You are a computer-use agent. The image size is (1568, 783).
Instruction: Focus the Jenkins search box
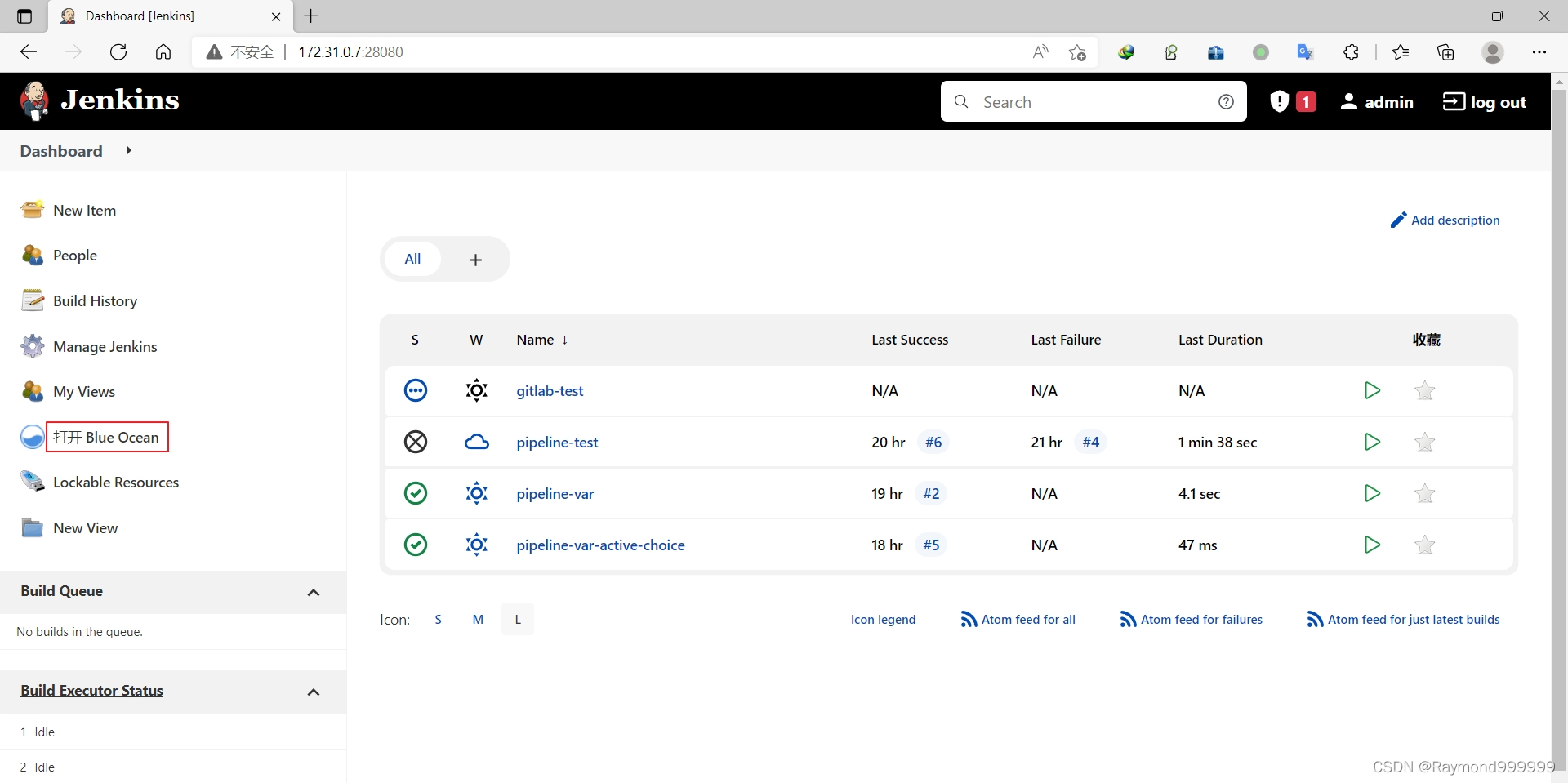(1094, 101)
